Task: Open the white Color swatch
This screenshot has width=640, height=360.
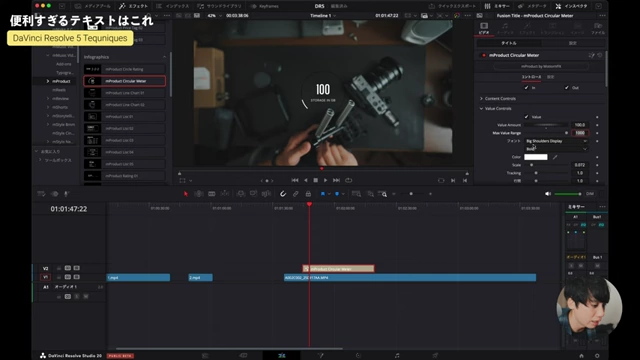Action: point(536,157)
